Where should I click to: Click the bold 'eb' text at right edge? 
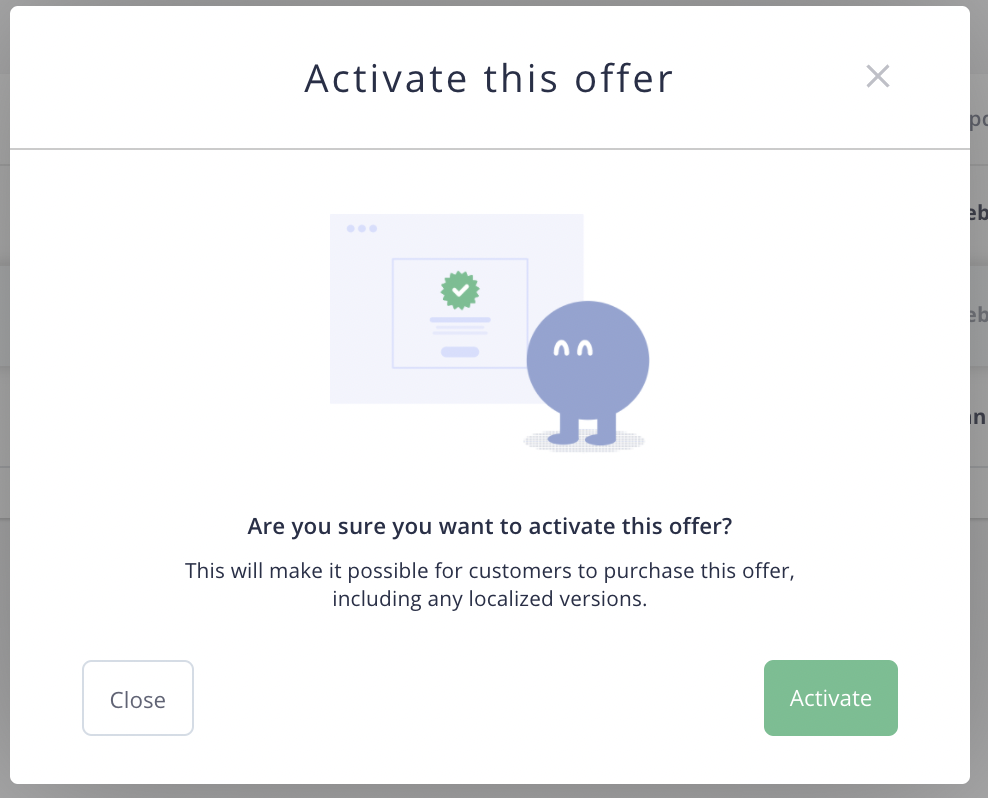click(x=979, y=212)
